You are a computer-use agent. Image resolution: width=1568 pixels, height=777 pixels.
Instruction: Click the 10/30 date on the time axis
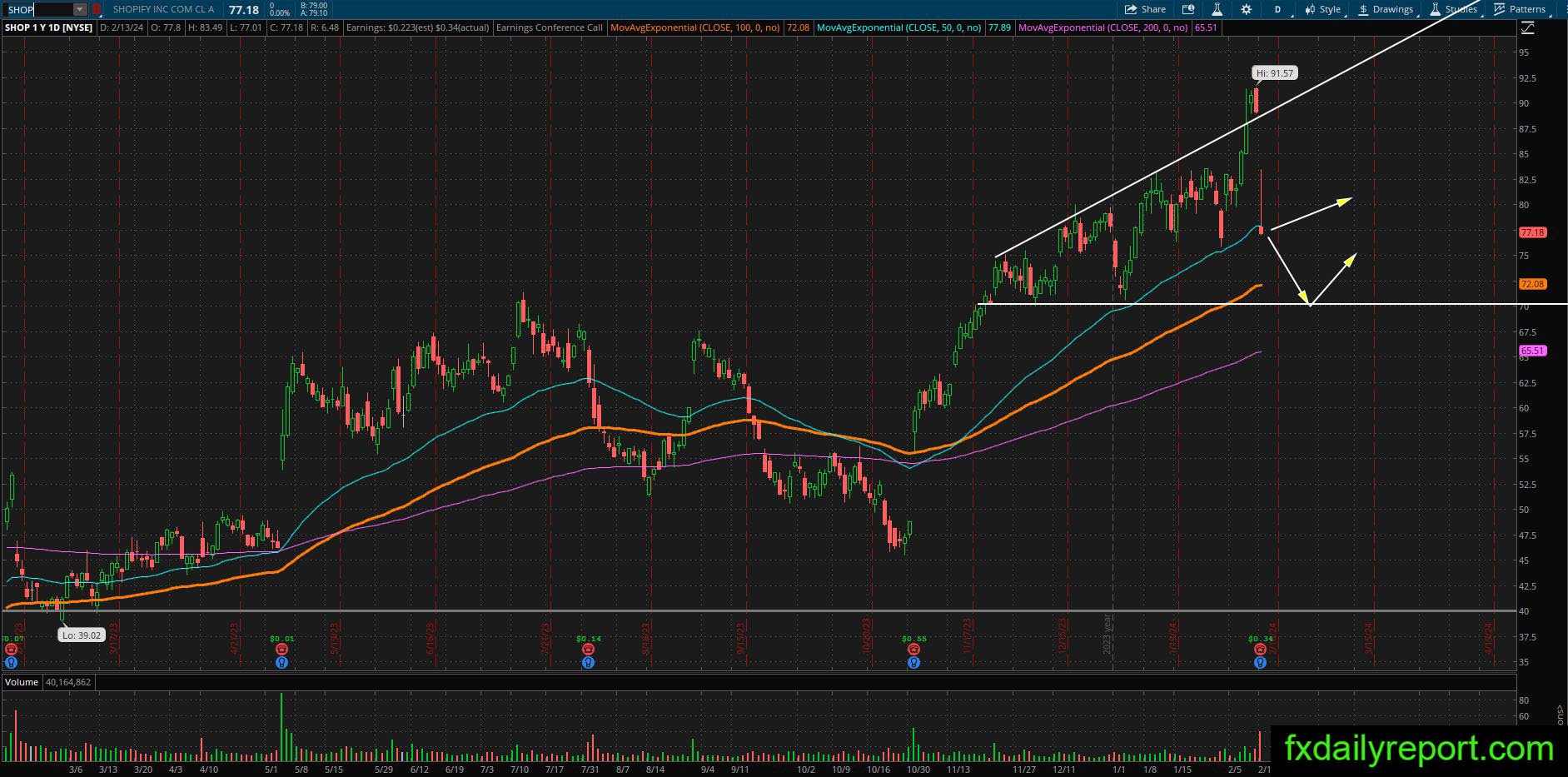[918, 770]
